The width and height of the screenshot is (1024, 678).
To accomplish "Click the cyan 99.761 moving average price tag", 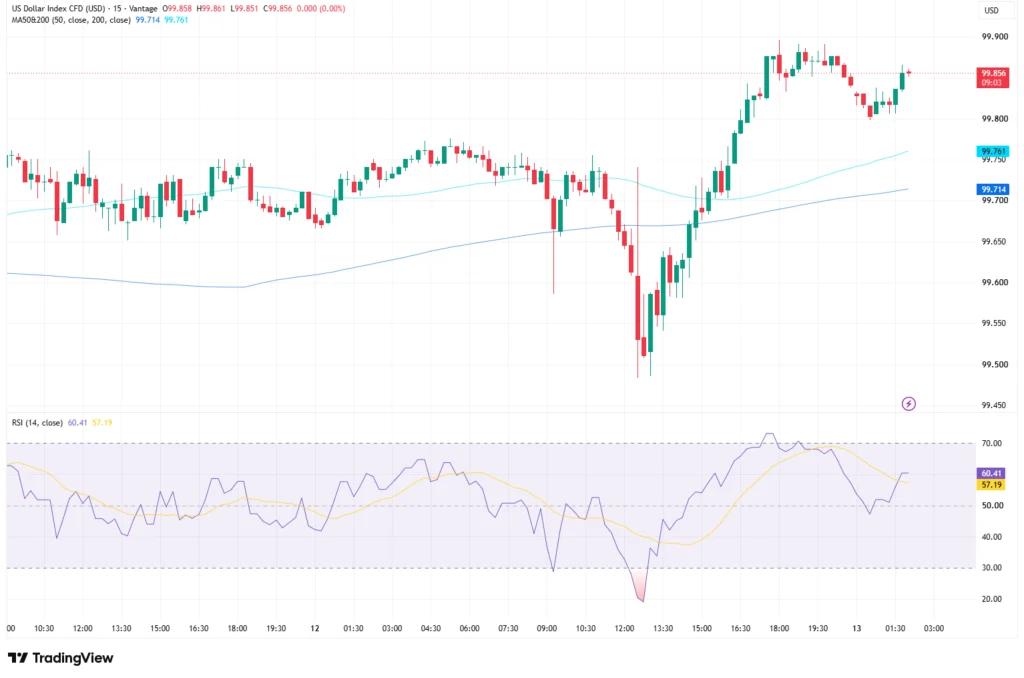I will point(993,151).
